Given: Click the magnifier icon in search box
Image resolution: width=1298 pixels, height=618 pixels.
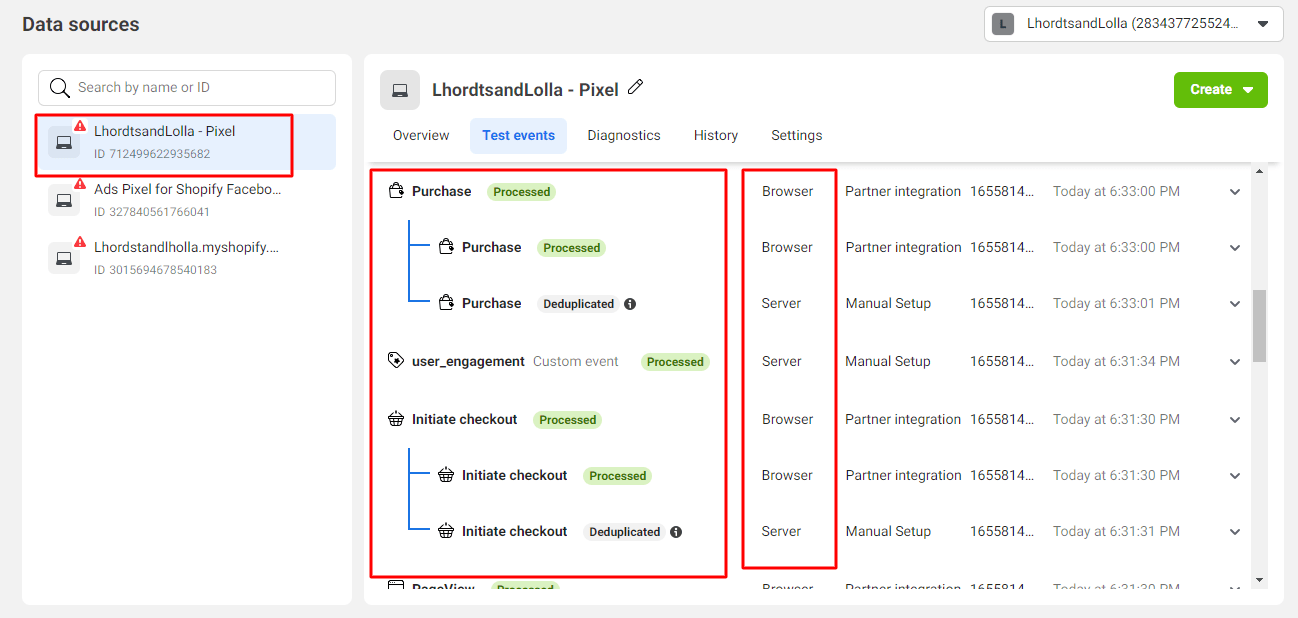Looking at the screenshot, I should point(60,88).
